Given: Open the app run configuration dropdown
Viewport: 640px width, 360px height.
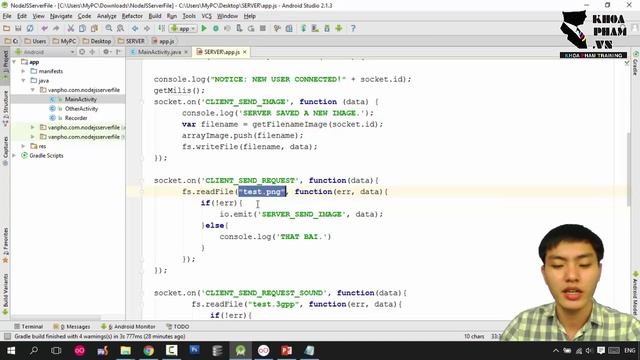Looking at the screenshot, I should (x=183, y=29).
